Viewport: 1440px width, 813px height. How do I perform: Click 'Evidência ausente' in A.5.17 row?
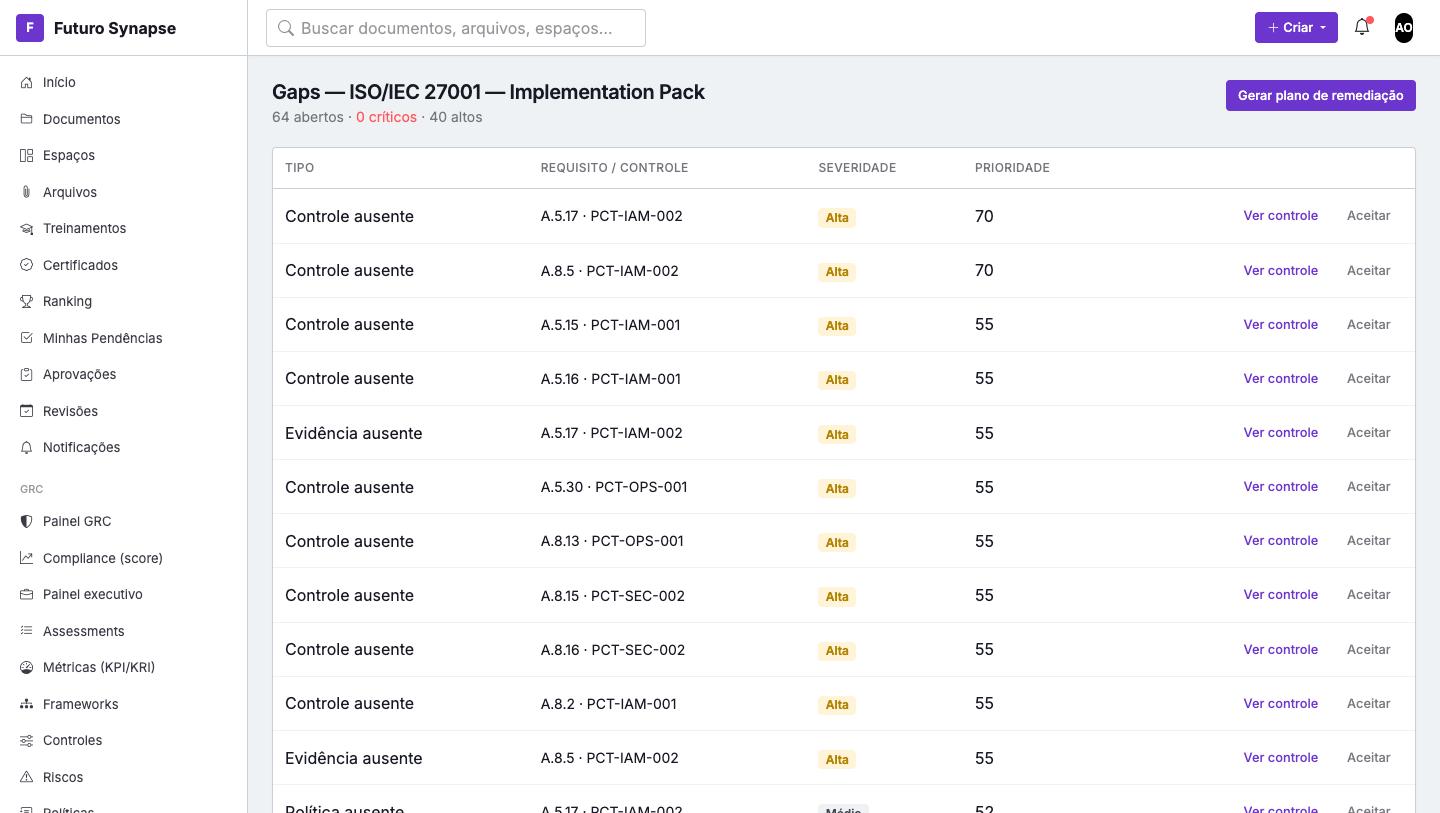tap(353, 433)
